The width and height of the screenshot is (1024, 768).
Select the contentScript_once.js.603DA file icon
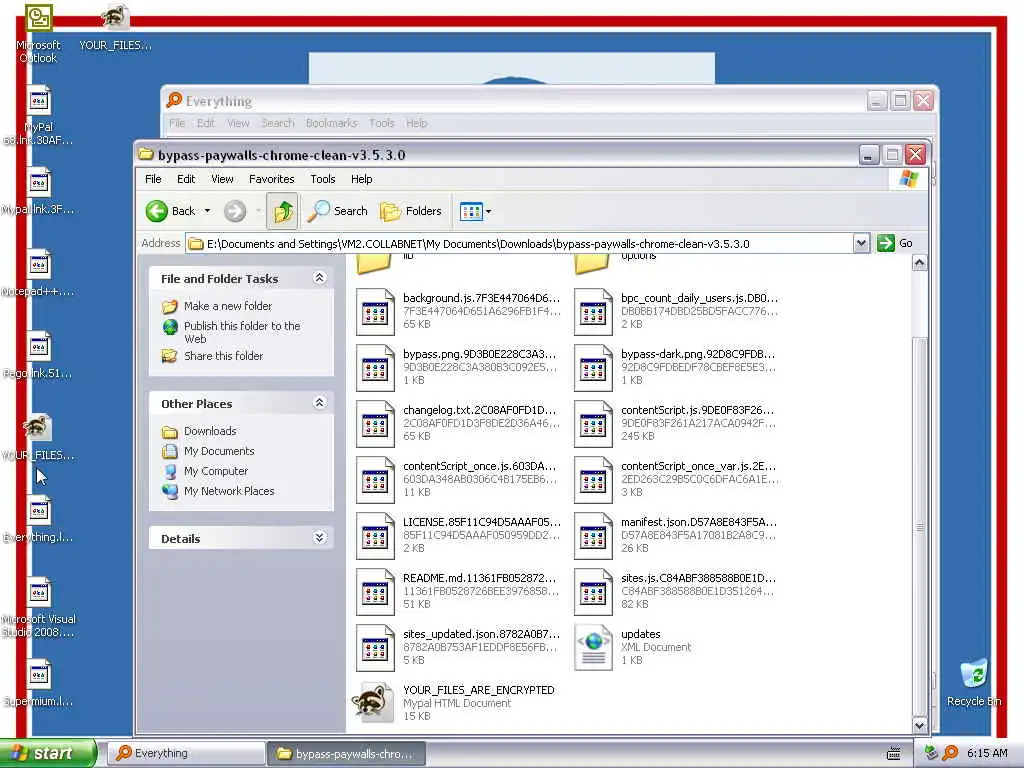(375, 480)
